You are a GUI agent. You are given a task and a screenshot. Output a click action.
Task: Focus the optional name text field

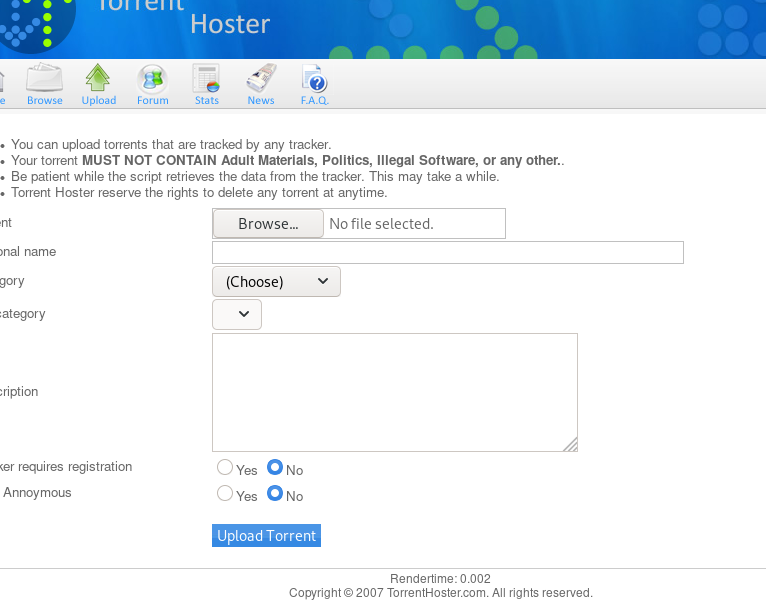click(x=448, y=253)
